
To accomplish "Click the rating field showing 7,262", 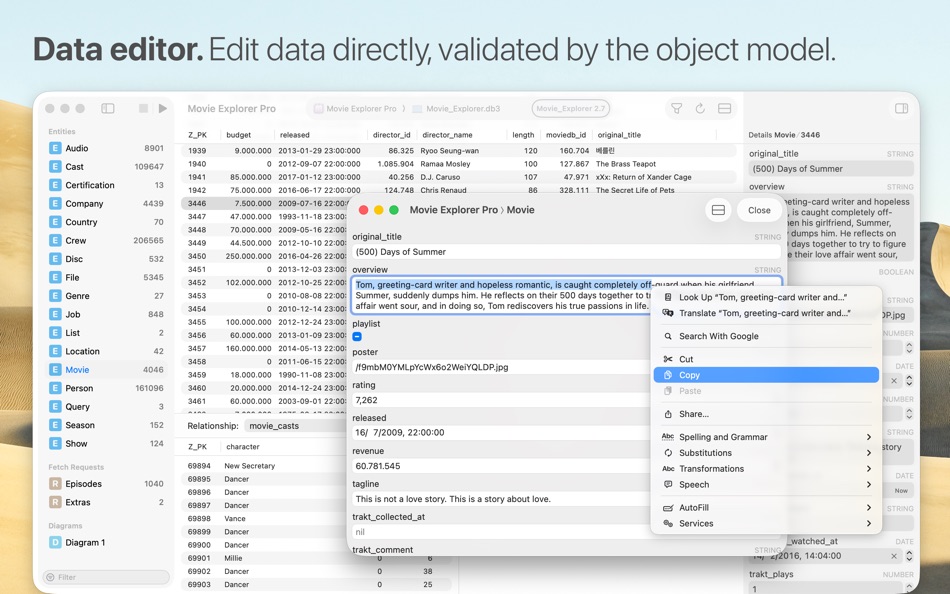I will tap(500, 400).
